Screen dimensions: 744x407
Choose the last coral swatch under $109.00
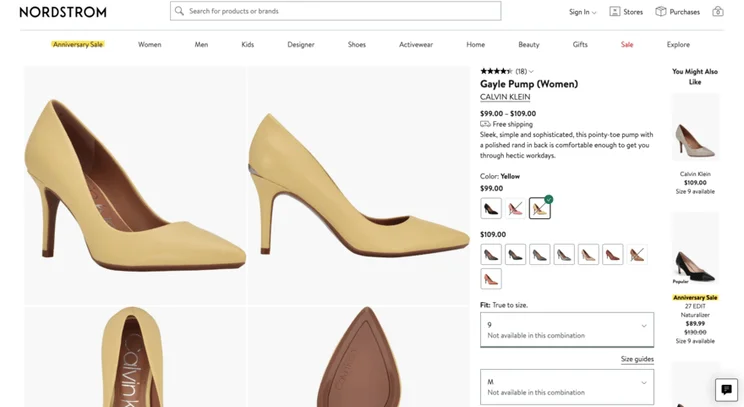point(491,278)
